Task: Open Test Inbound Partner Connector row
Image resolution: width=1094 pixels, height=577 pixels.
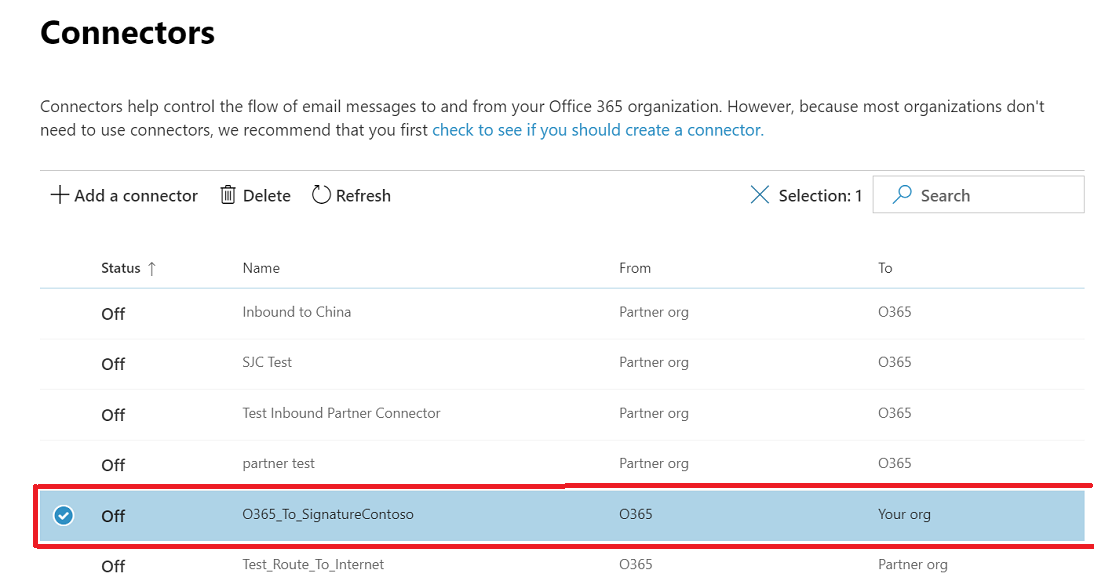Action: click(341, 413)
